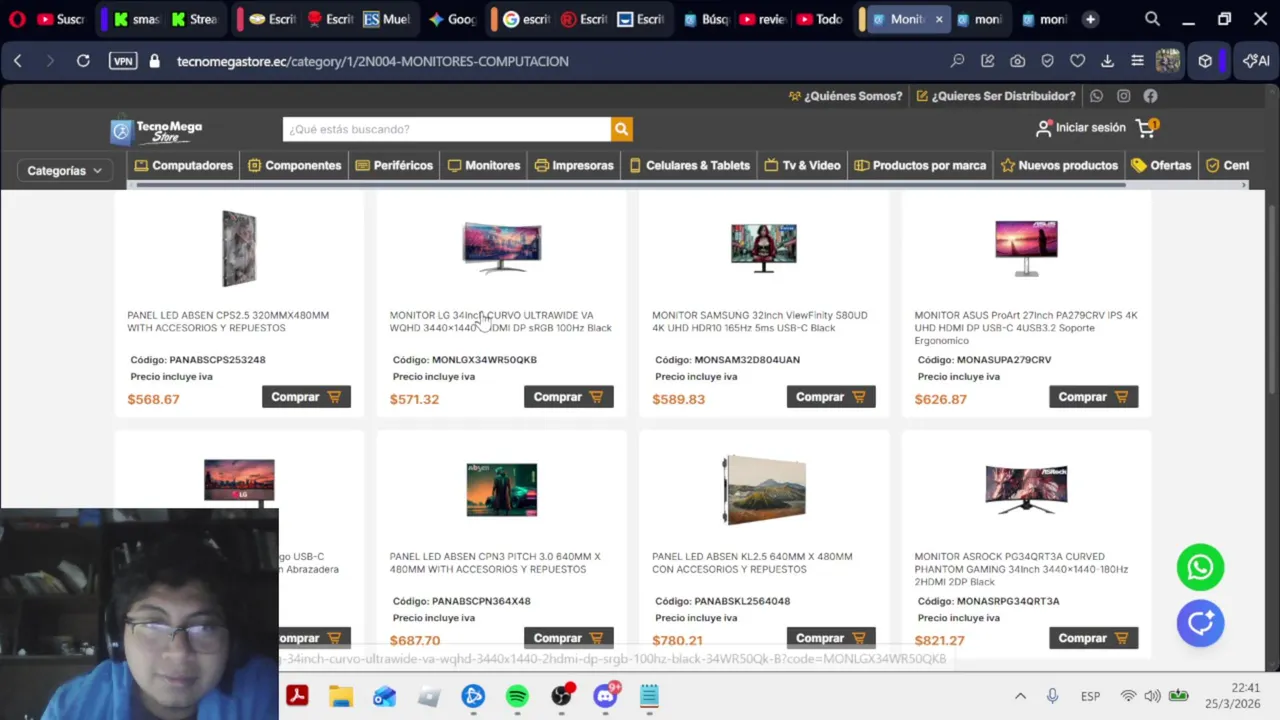
Task: Click Comprar for PANEL LED ABSEN KL2.5
Action: [x=831, y=638]
